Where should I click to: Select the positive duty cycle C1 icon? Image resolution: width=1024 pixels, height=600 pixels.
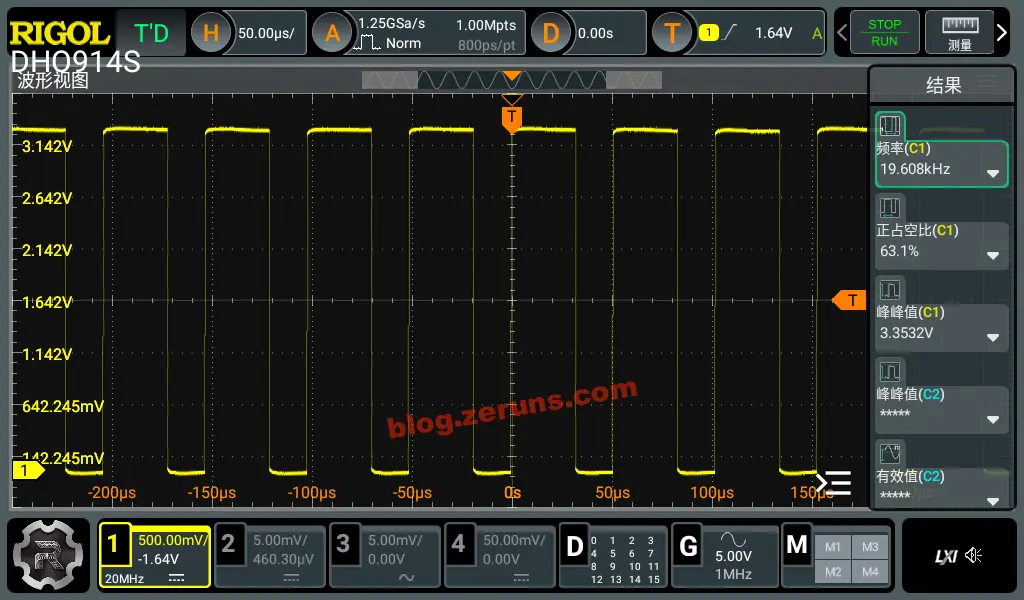click(x=889, y=208)
